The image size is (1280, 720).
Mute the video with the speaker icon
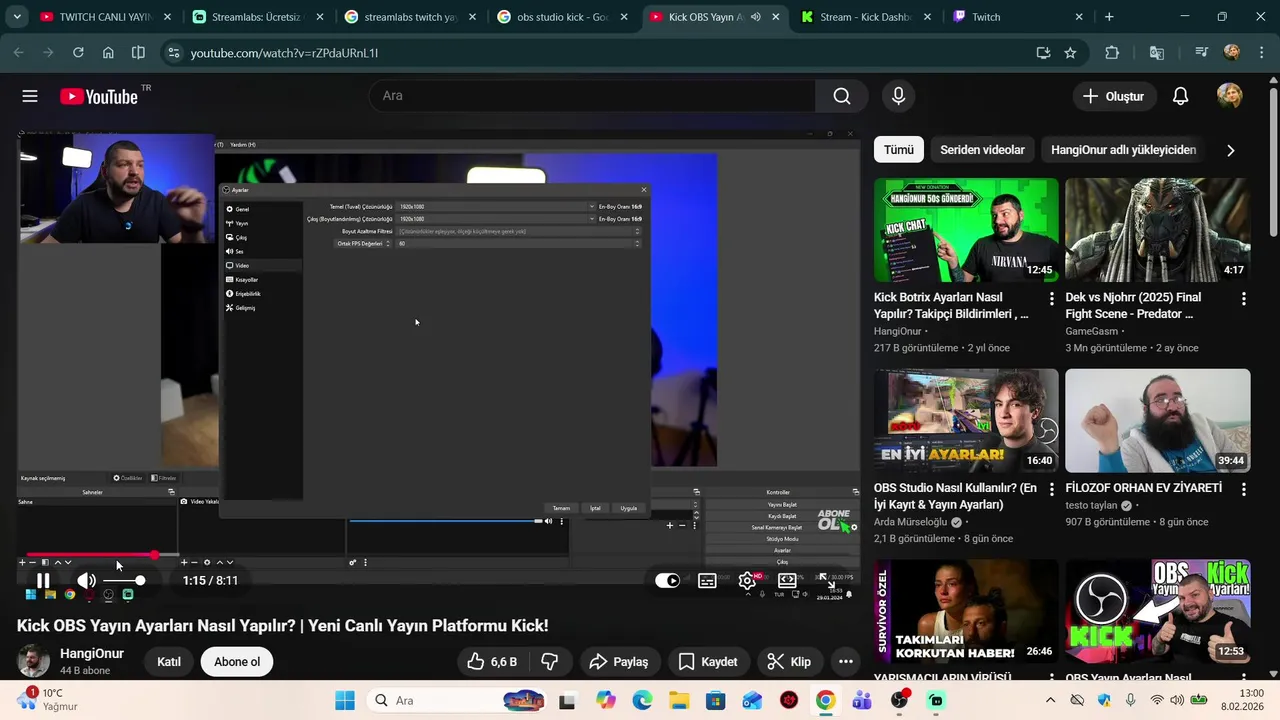[x=87, y=581]
